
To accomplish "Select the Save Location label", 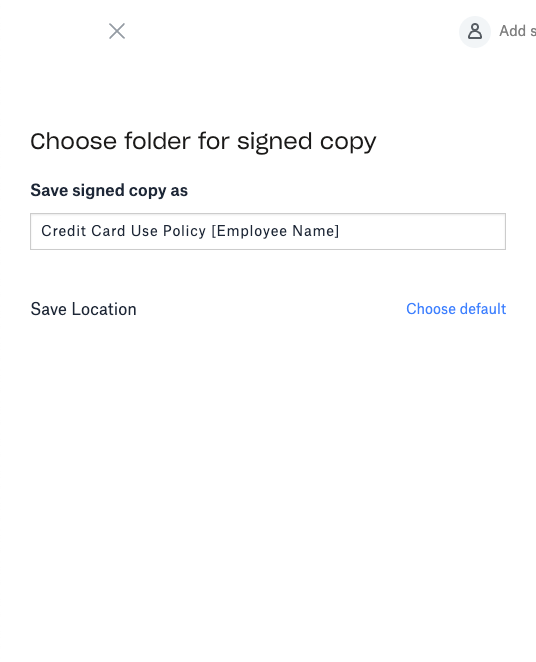I will tap(84, 309).
